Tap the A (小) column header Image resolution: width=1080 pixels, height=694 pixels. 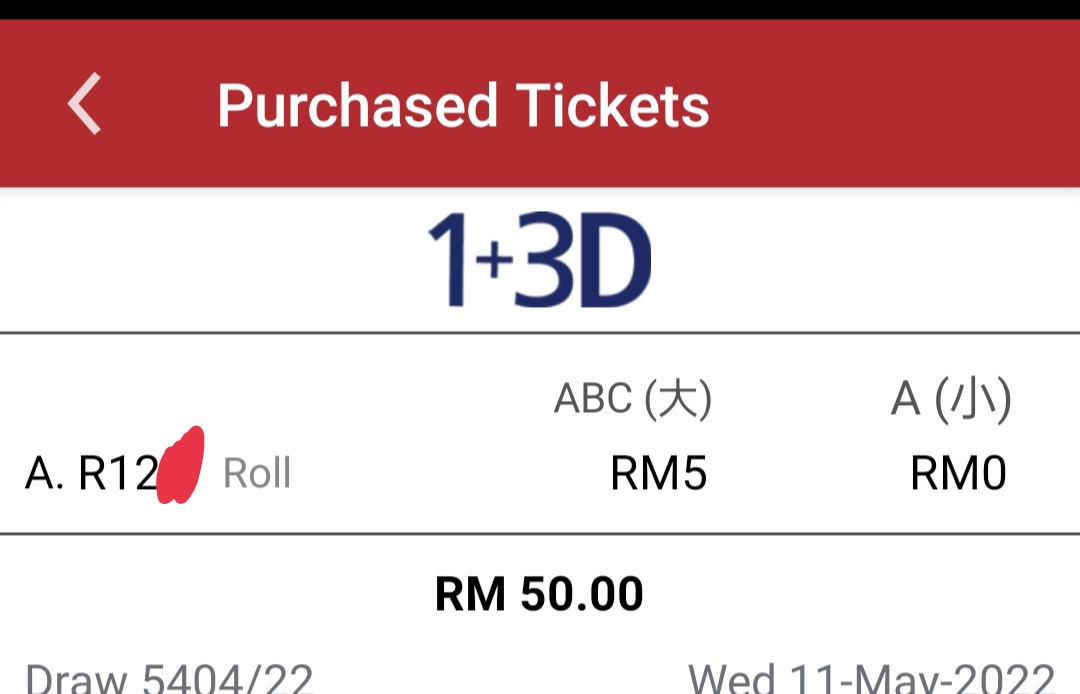(951, 399)
